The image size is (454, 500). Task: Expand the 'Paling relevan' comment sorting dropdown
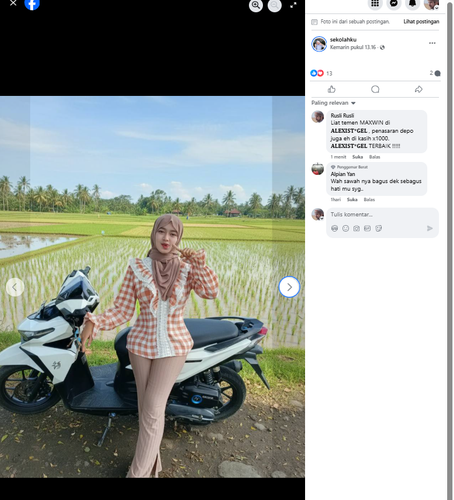pos(333,103)
